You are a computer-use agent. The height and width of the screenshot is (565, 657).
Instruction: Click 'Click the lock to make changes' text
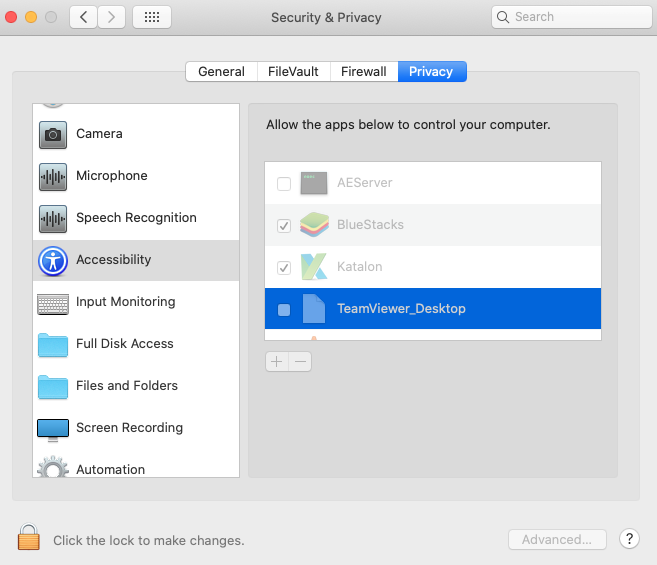149,541
